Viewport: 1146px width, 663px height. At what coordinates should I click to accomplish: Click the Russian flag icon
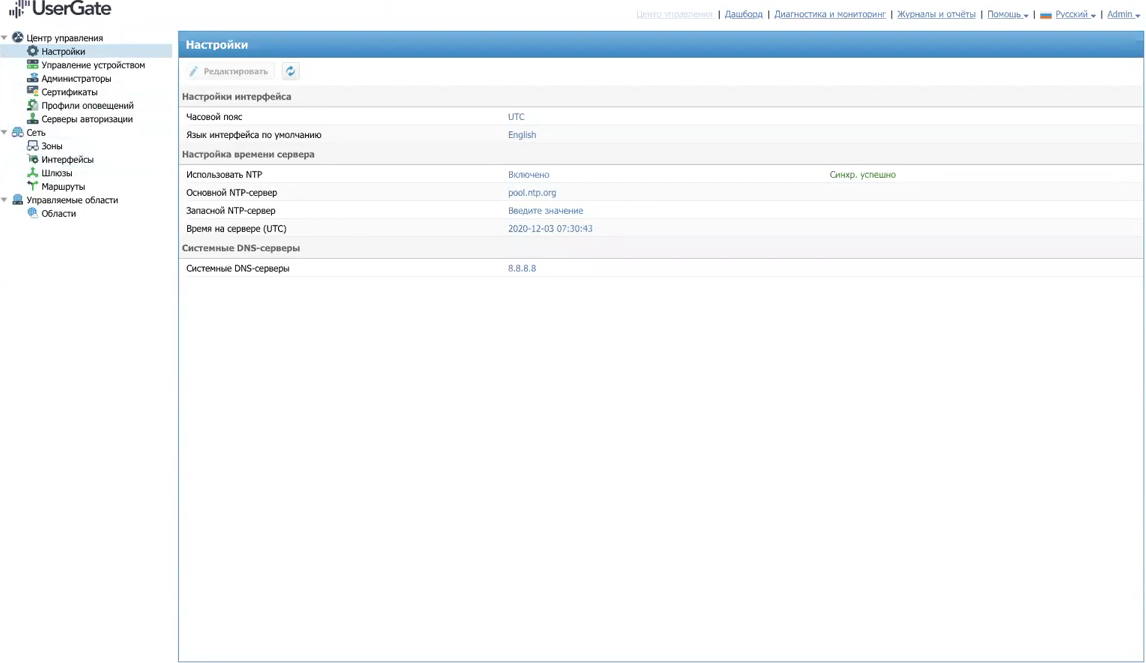(1046, 15)
